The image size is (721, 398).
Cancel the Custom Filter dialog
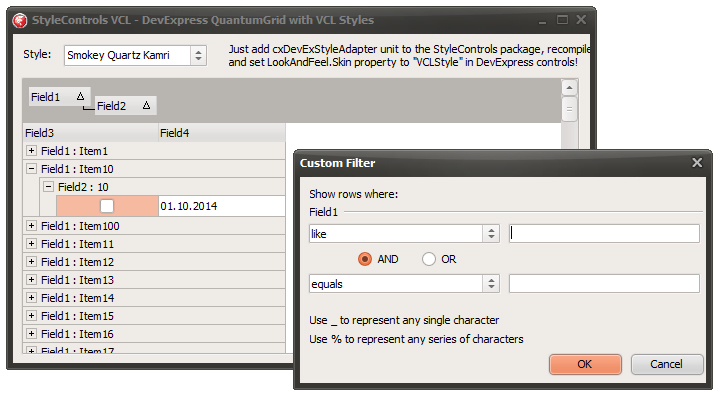[x=667, y=364]
